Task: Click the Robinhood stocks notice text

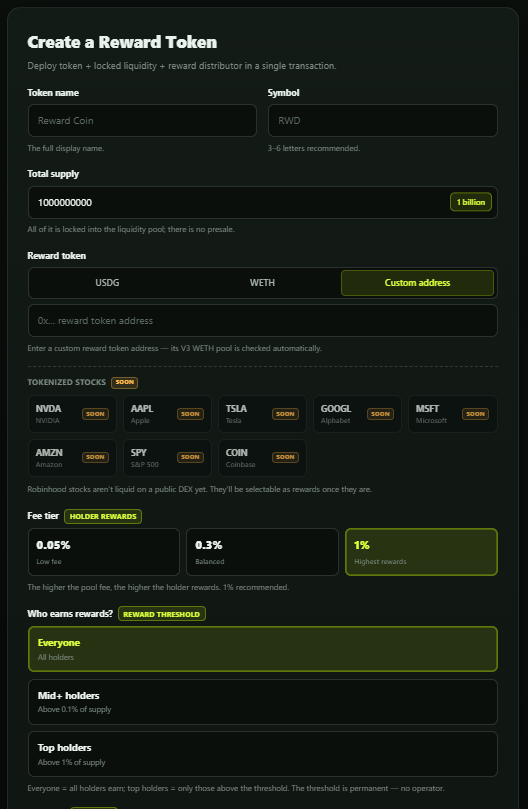Action: [199, 489]
